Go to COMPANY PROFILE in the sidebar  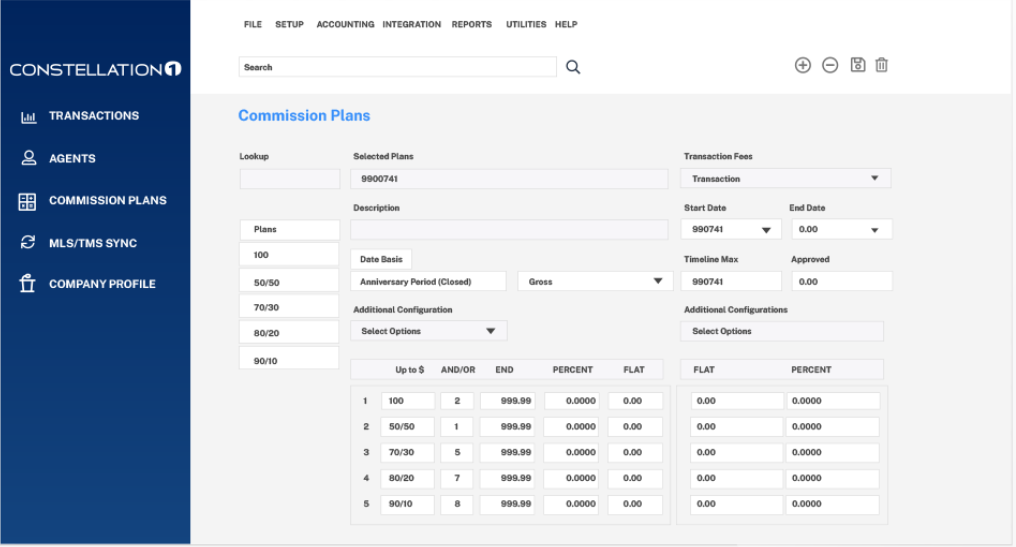(102, 284)
